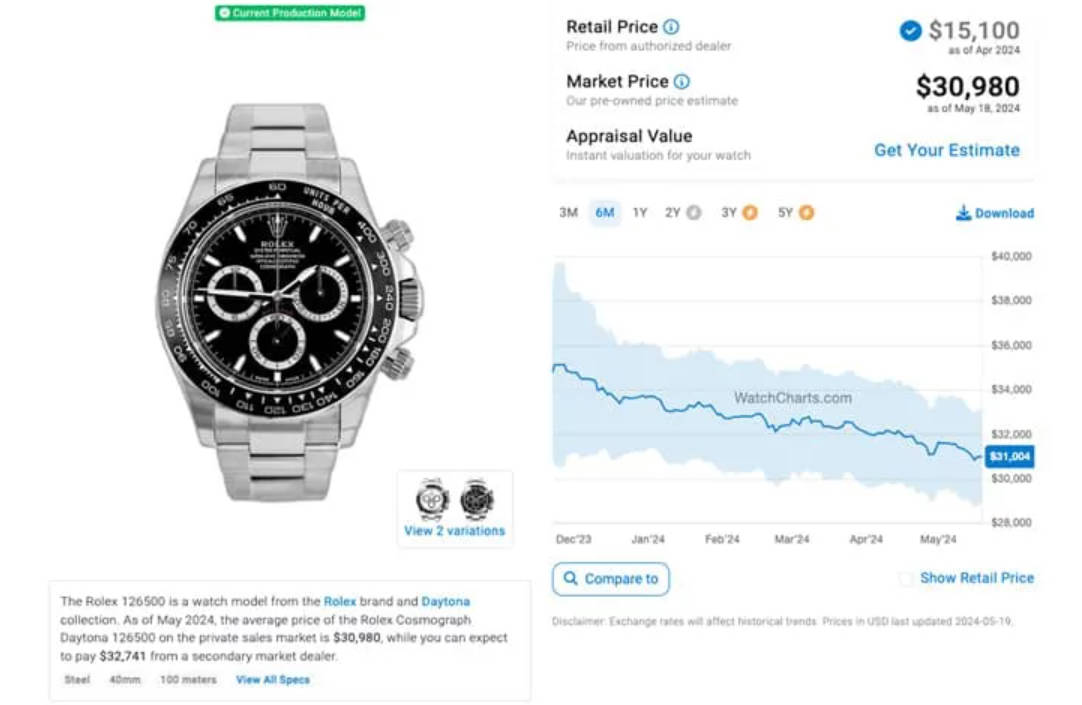This screenshot has height=705, width=1082.
Task: Click the orange premium badge beside 3Y
Action: (x=749, y=212)
